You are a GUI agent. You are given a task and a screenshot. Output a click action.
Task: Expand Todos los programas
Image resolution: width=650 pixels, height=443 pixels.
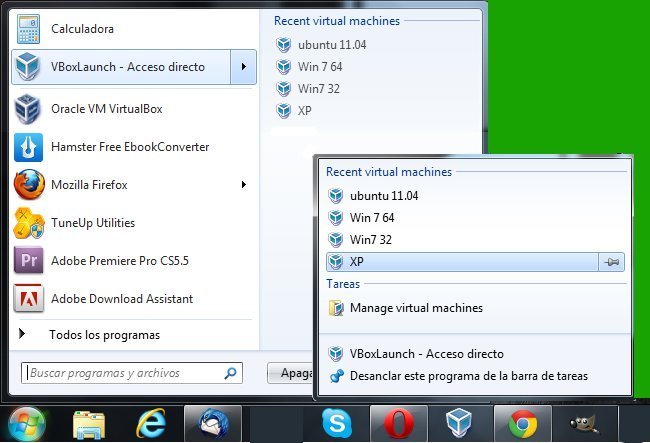[x=134, y=335]
